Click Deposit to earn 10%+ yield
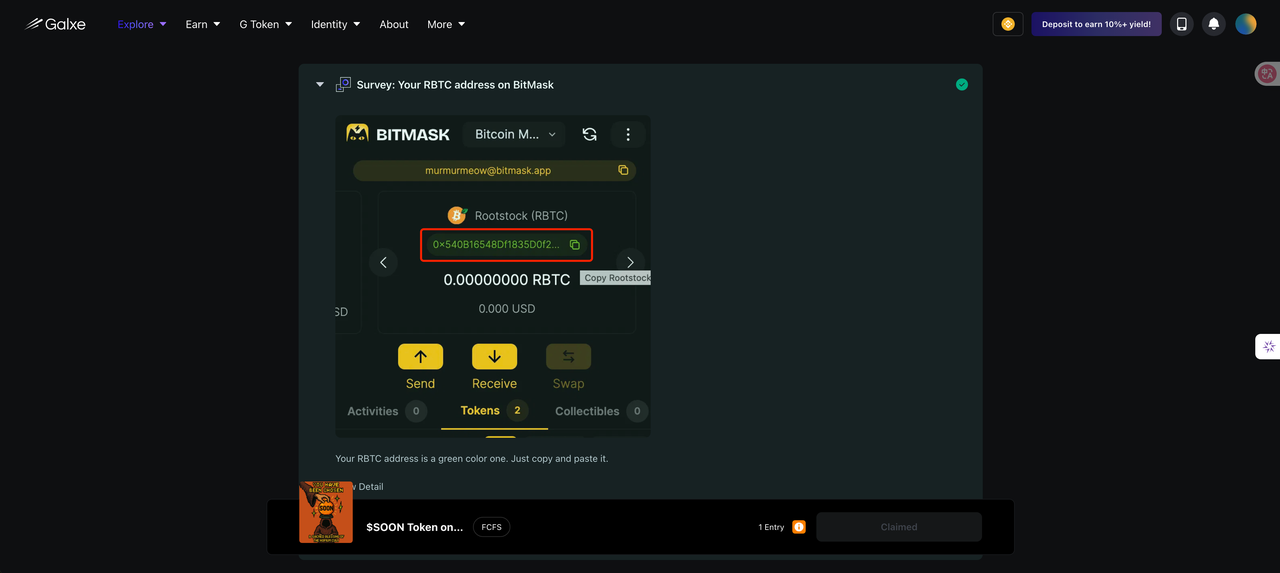Screen dimensions: 1280x573 1096,24
